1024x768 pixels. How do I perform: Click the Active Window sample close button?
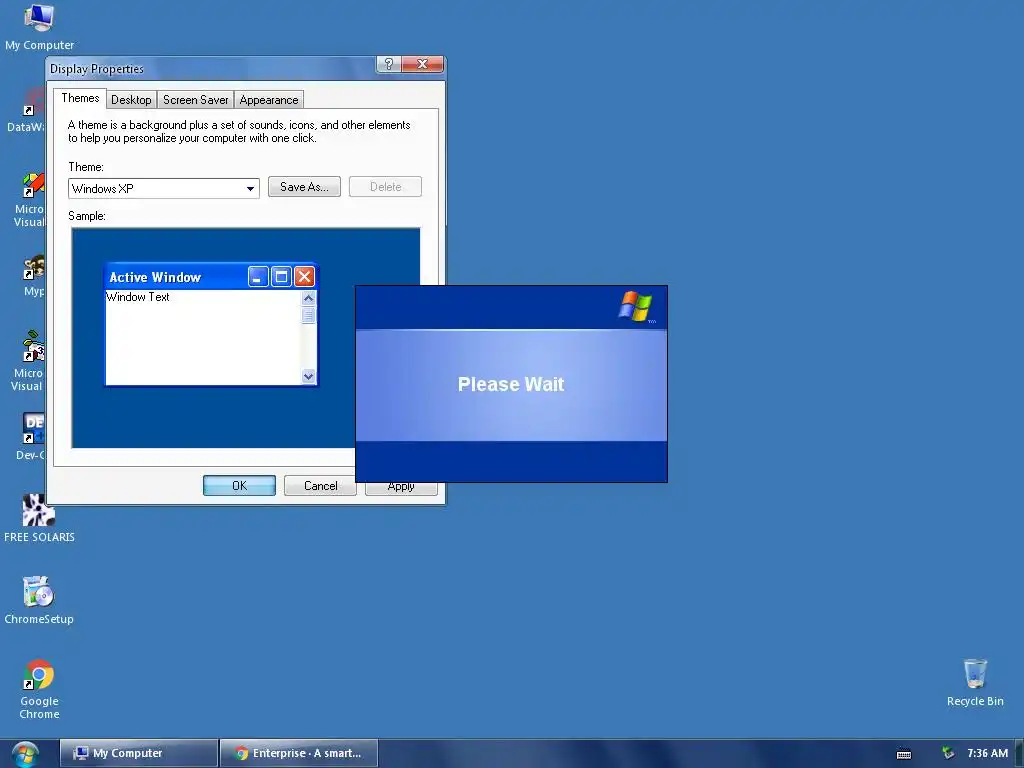pos(304,277)
